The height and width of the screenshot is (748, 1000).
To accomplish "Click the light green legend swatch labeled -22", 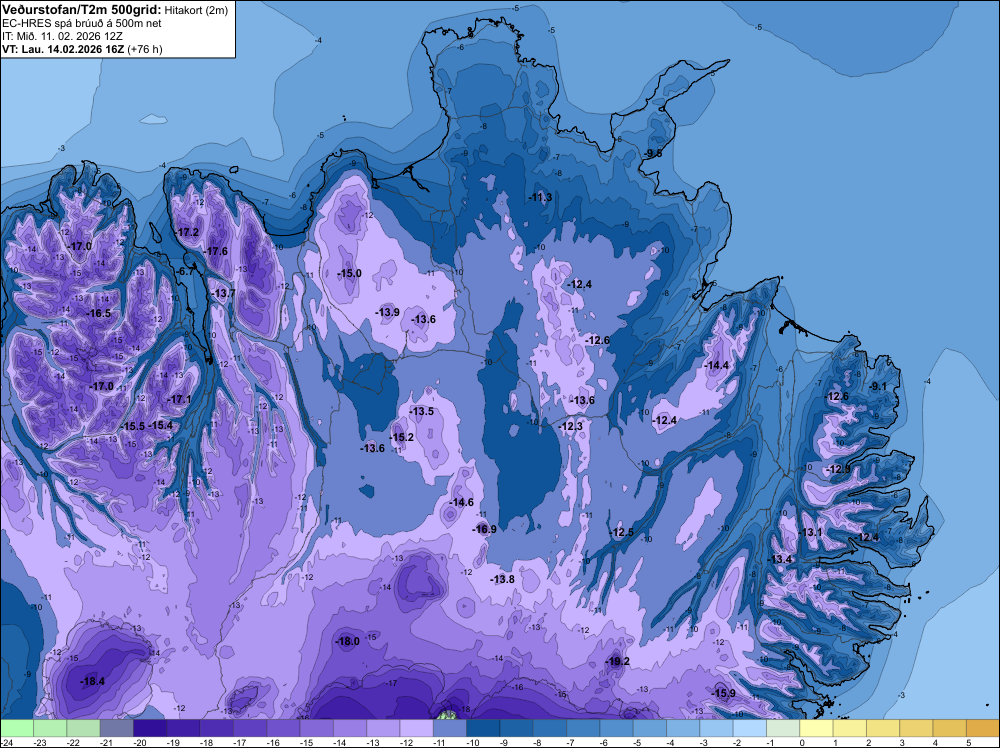I will coord(84,728).
